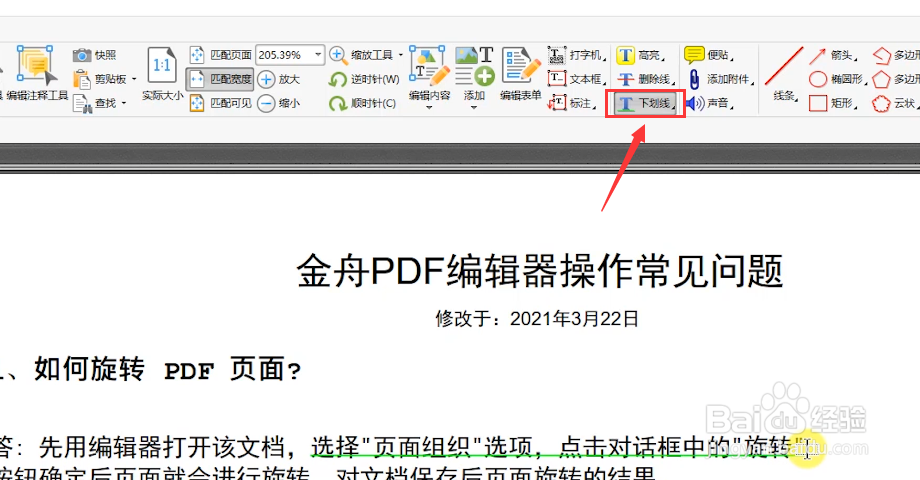
Task: Toggle the 下划线 underline tool
Action: pos(645,104)
